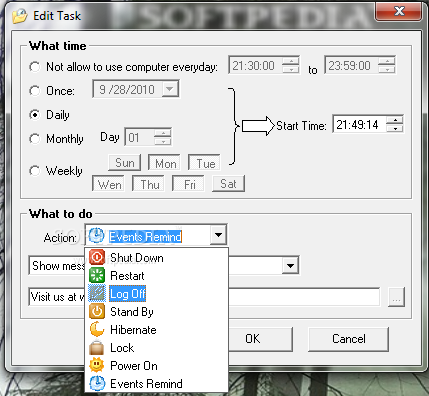Click the orange Stand By power icon
The width and height of the screenshot is (429, 396).
click(x=97, y=312)
